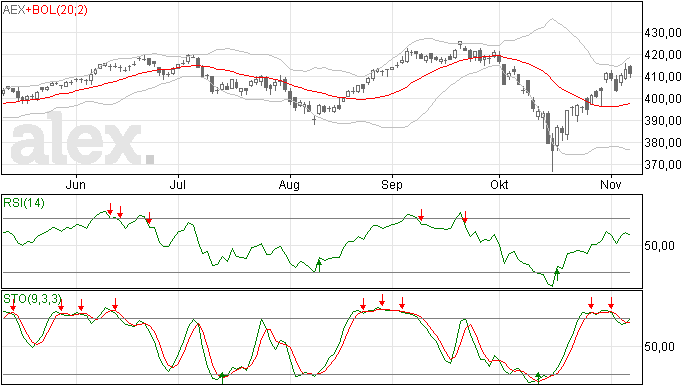This screenshot has width=690, height=387.
Task: Click the green RSI buy arrow in August
Action: (319, 265)
